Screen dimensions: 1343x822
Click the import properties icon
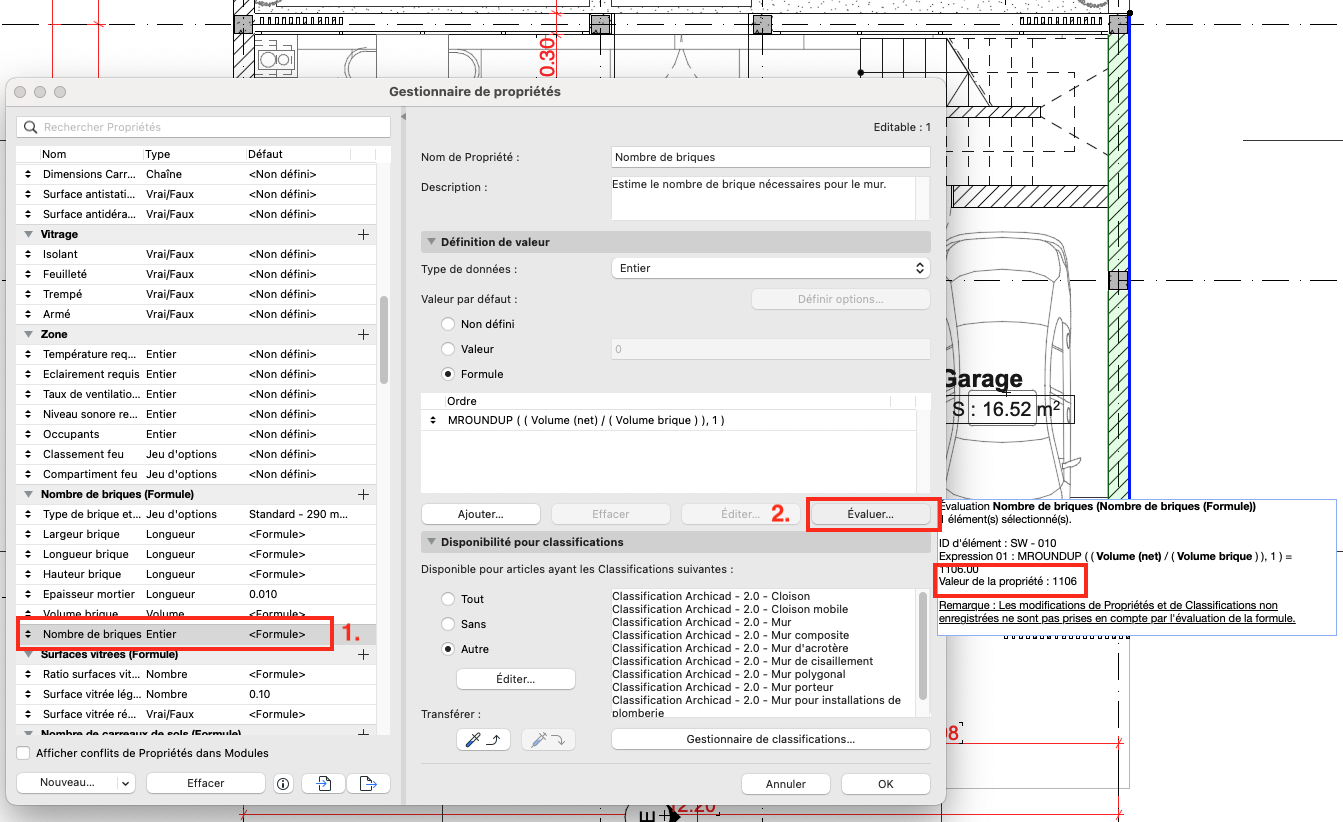click(x=325, y=783)
